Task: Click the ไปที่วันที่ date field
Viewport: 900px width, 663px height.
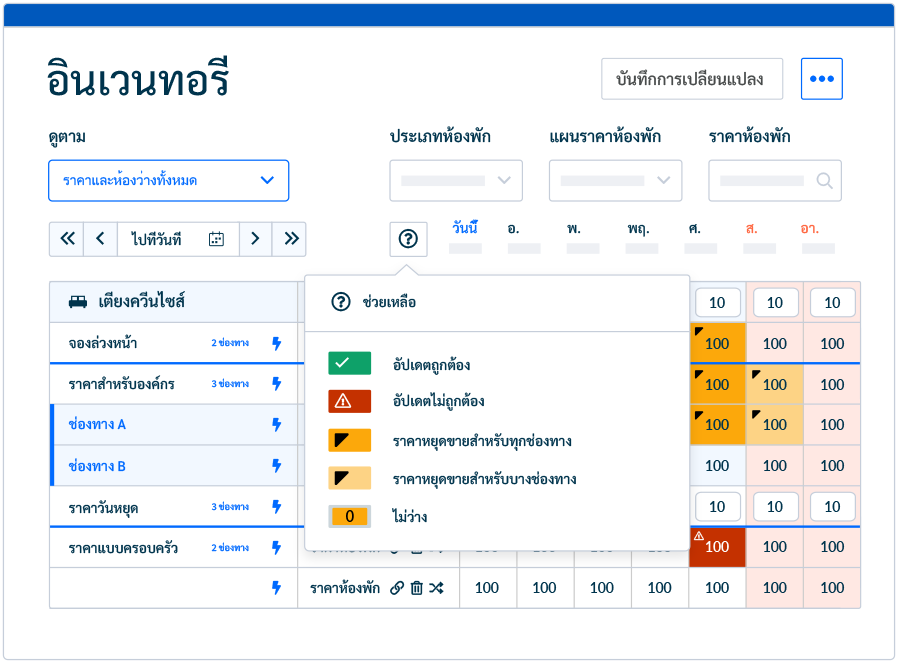Action: tap(160, 239)
